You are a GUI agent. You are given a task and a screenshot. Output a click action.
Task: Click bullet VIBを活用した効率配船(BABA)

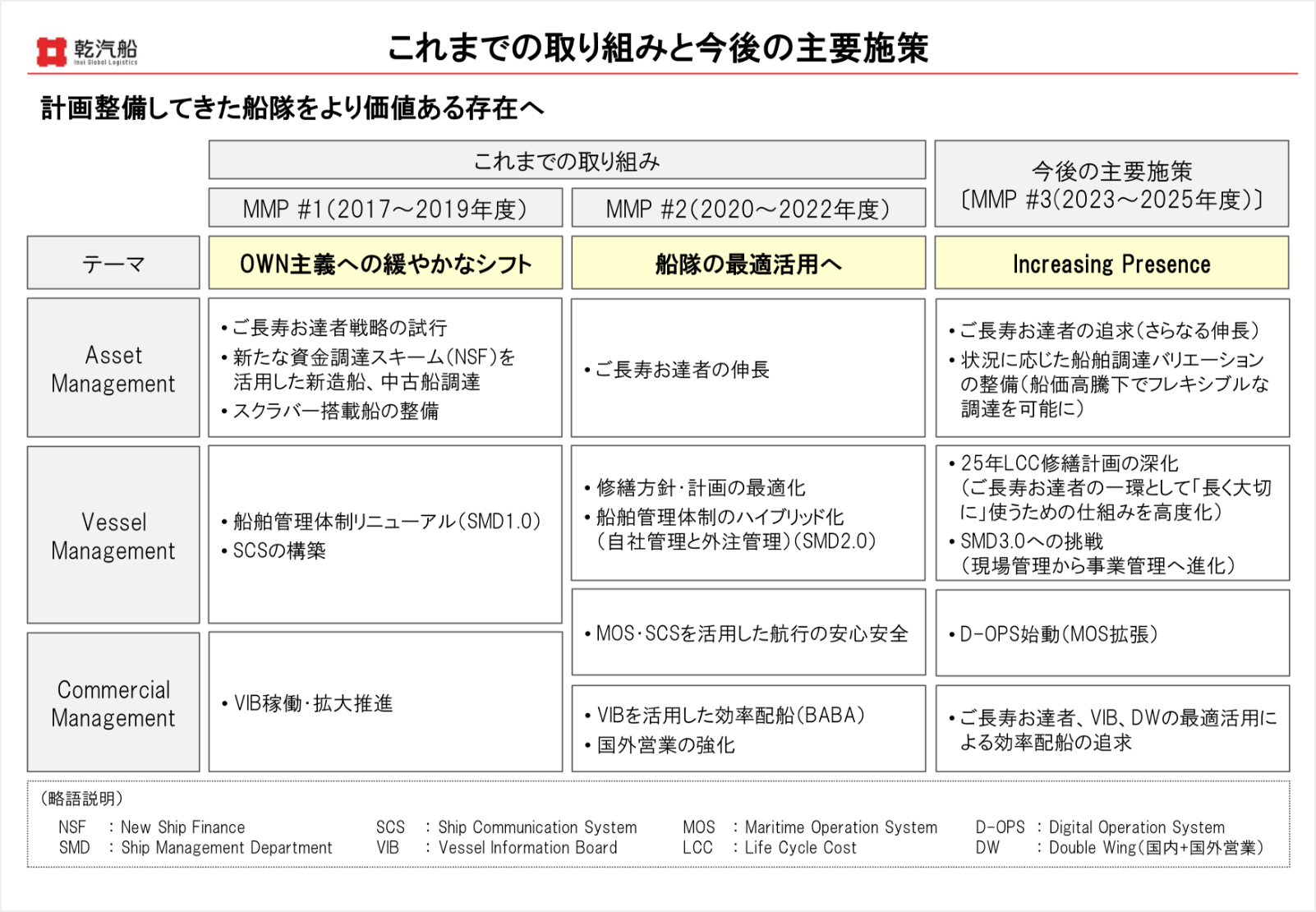(x=725, y=716)
